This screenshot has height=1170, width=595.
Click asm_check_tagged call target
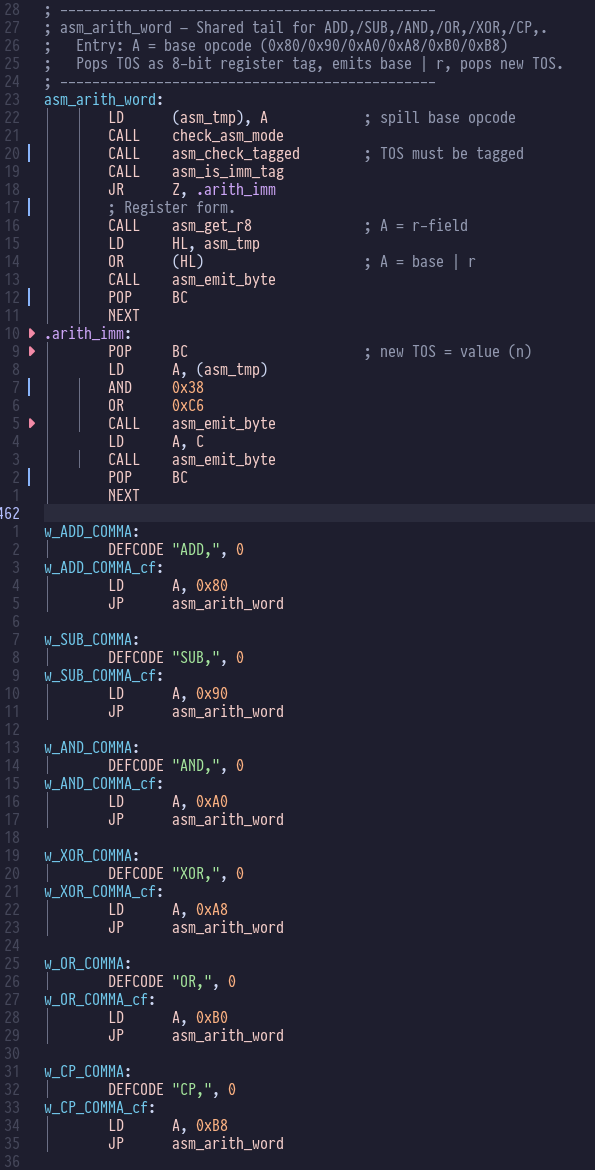pos(236,154)
